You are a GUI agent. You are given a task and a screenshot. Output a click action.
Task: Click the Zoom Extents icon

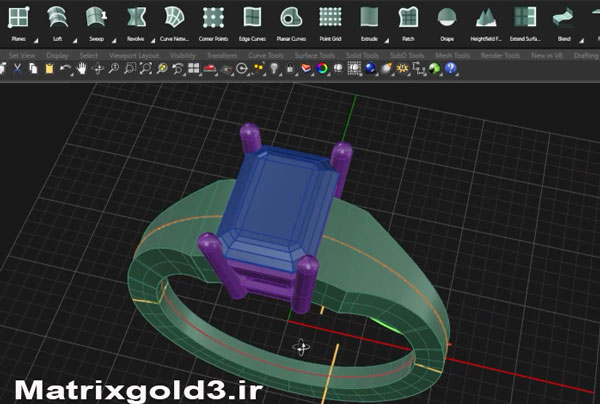click(146, 69)
